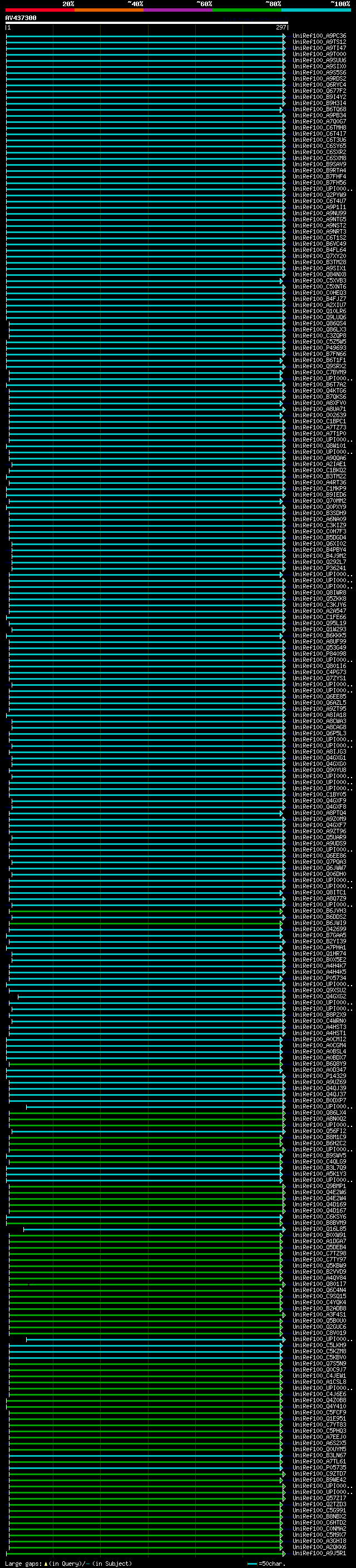Click the green ~80% identity legend segment

[247, 10]
